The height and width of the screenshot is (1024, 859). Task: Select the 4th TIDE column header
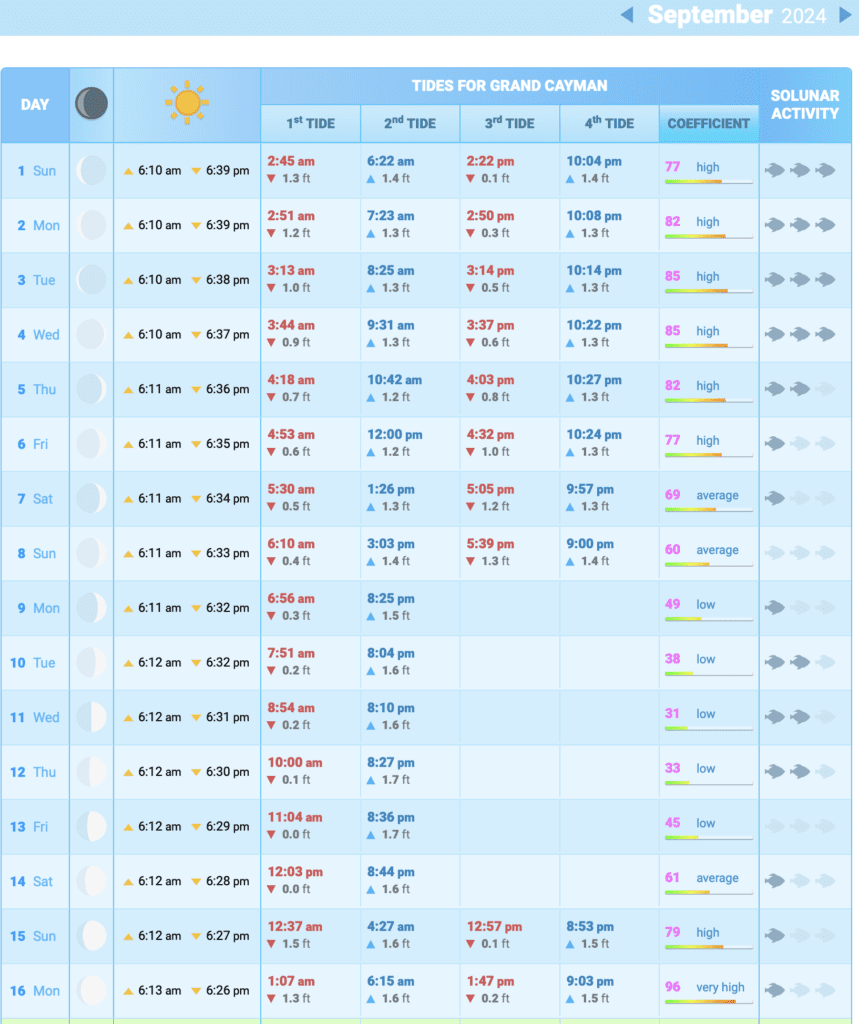coord(609,124)
